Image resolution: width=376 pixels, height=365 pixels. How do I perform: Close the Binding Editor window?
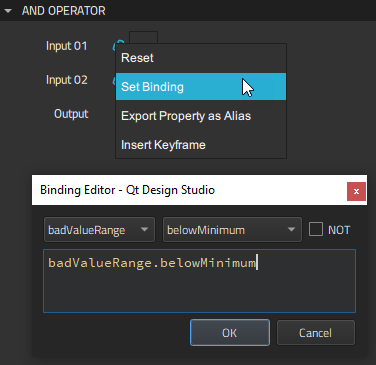coord(356,191)
